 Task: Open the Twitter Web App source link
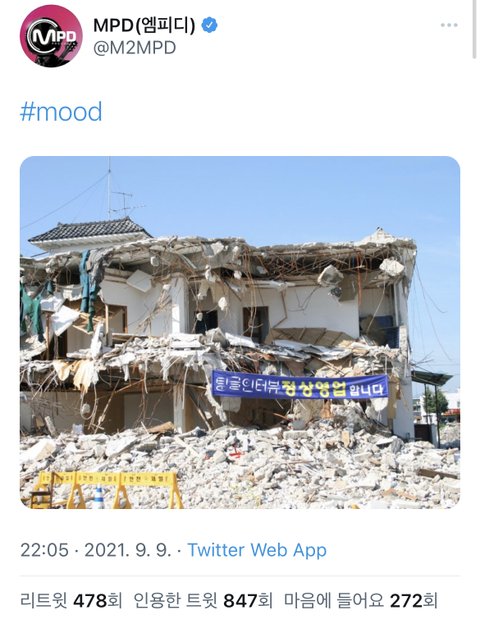click(257, 550)
